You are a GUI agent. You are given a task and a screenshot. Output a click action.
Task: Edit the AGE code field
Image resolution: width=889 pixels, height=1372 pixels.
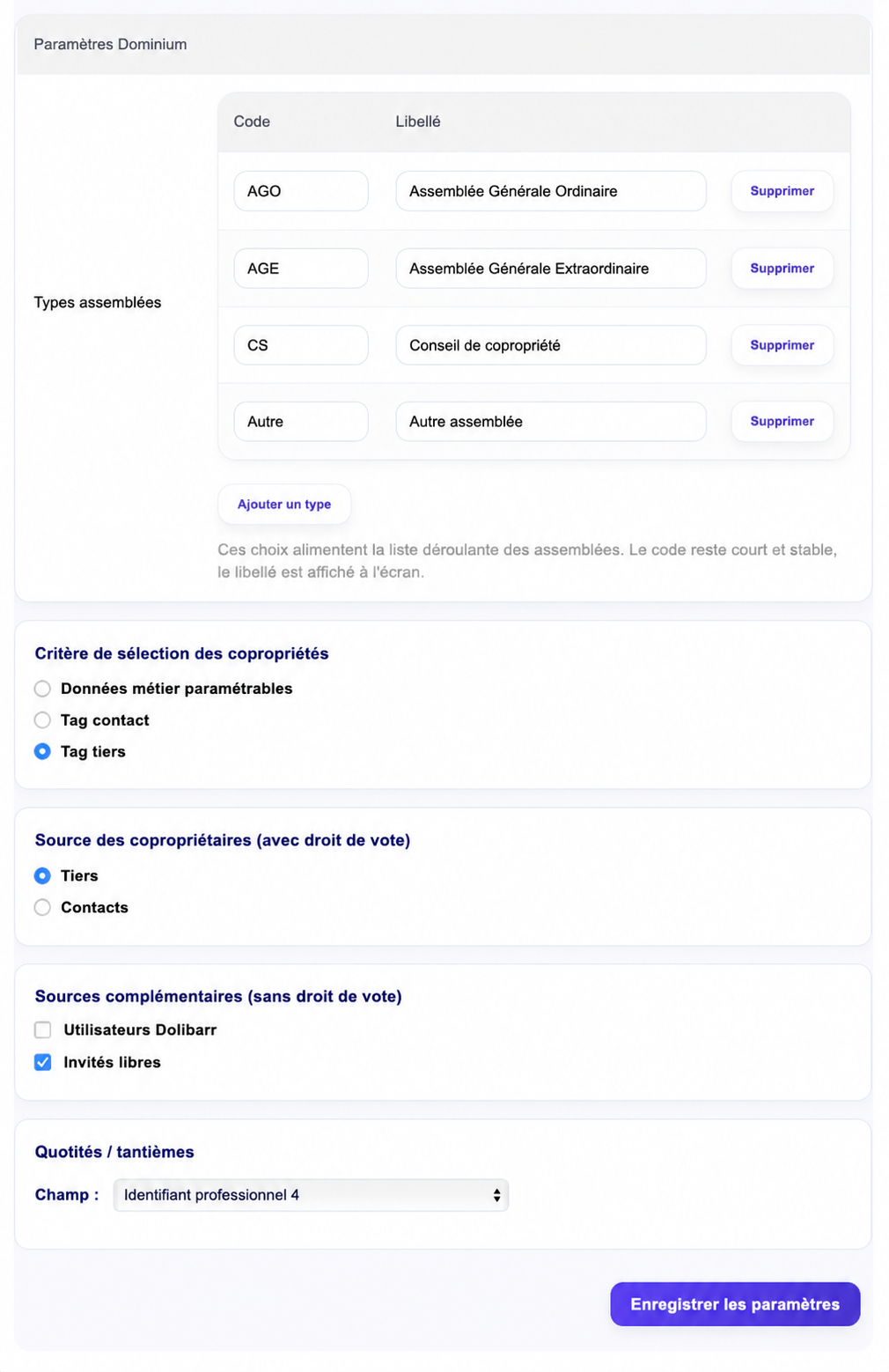(x=301, y=269)
